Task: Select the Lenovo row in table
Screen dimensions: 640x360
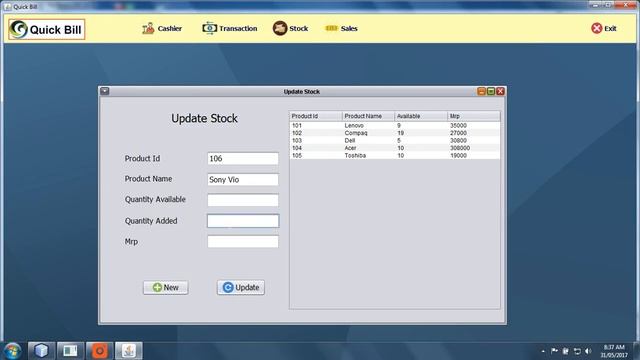Action: [x=395, y=126]
